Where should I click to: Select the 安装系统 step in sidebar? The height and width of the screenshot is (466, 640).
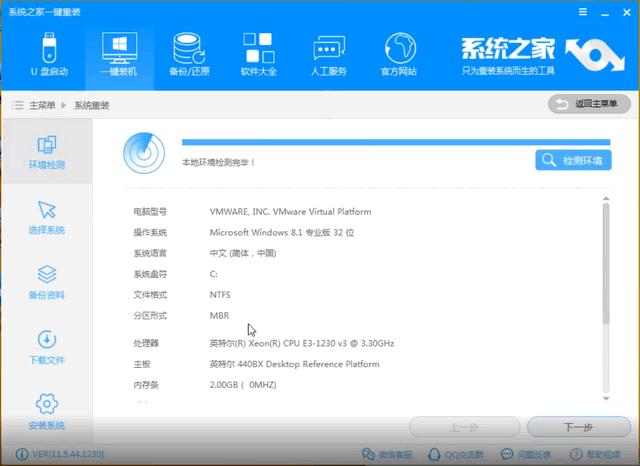pyautogui.click(x=47, y=412)
